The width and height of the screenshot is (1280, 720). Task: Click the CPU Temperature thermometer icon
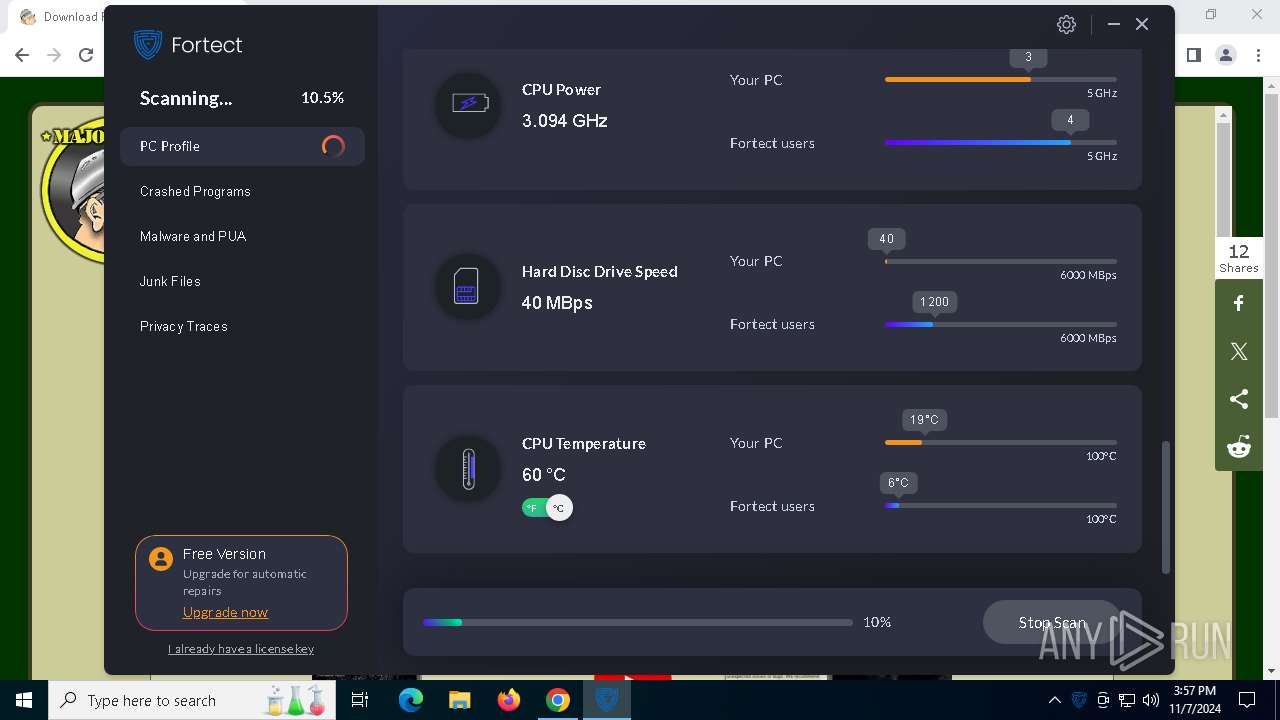468,468
